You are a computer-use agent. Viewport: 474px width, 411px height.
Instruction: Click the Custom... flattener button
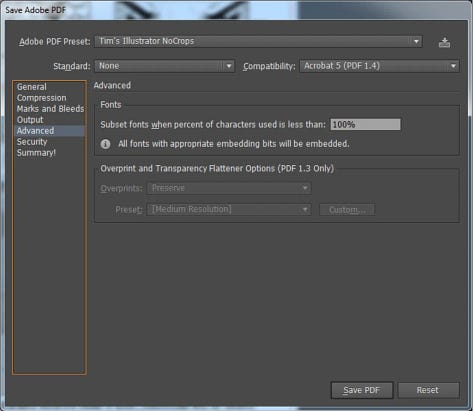click(347, 210)
